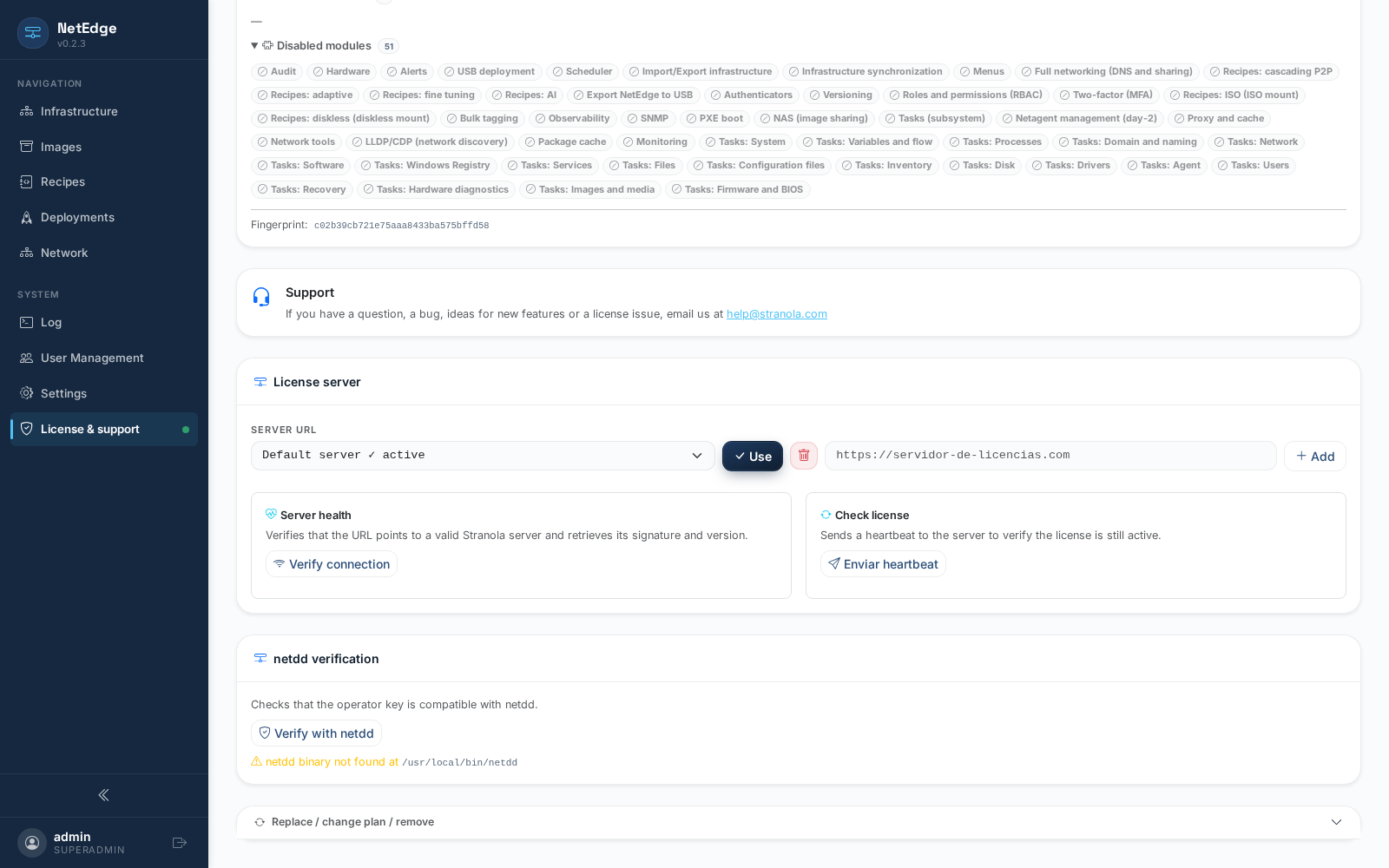The image size is (1389, 868).
Task: Collapse the sidebar with double-chevron icon
Action: [x=103, y=795]
